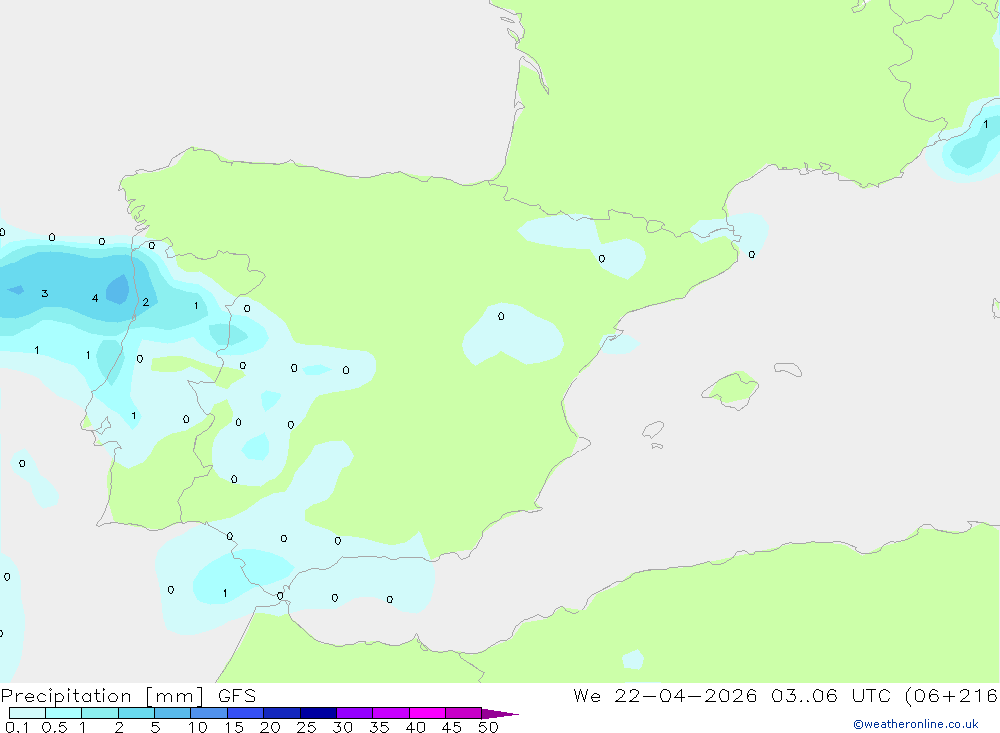Image resolution: width=1000 pixels, height=733 pixels.
Task: Click the legend label '50'
Action: click(x=488, y=727)
